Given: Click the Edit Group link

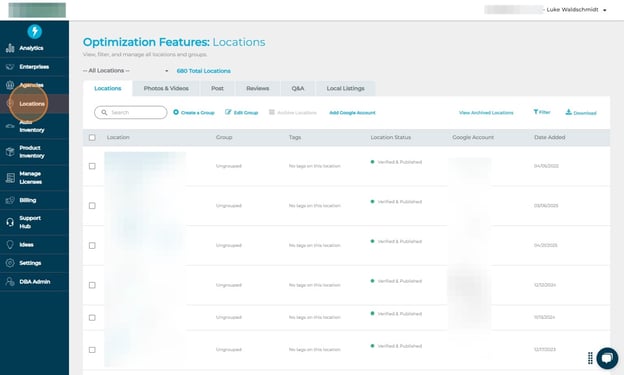Looking at the screenshot, I should pos(246,113).
